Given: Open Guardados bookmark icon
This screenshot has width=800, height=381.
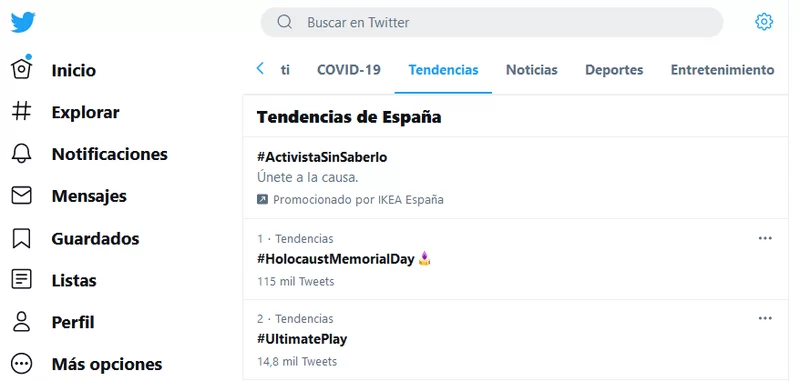Looking at the screenshot, I should click(x=21, y=238).
